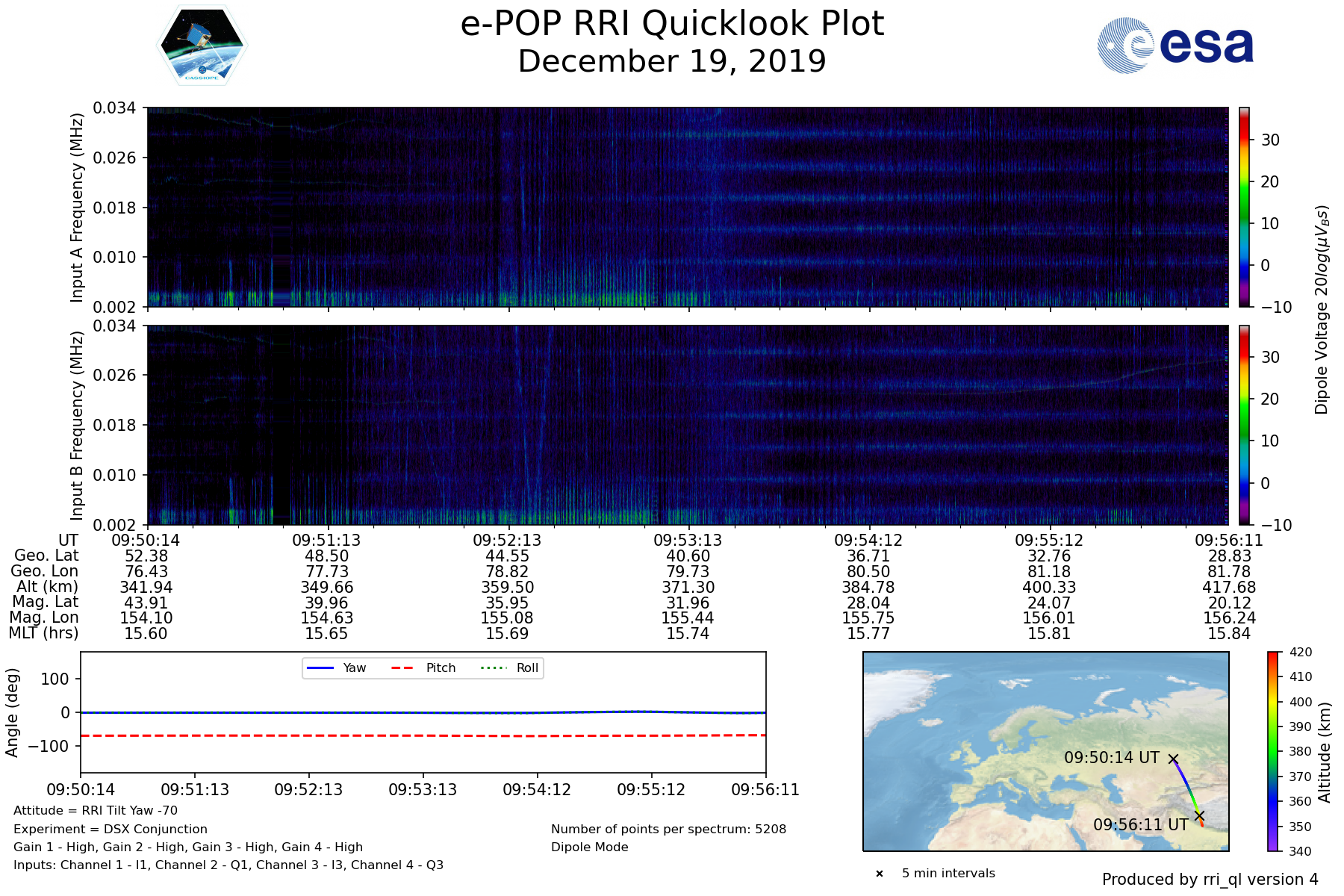Image resolution: width=1344 pixels, height=896 pixels.
Task: Click the X marker at 09:50:14 UT on map
Action: (x=1173, y=759)
